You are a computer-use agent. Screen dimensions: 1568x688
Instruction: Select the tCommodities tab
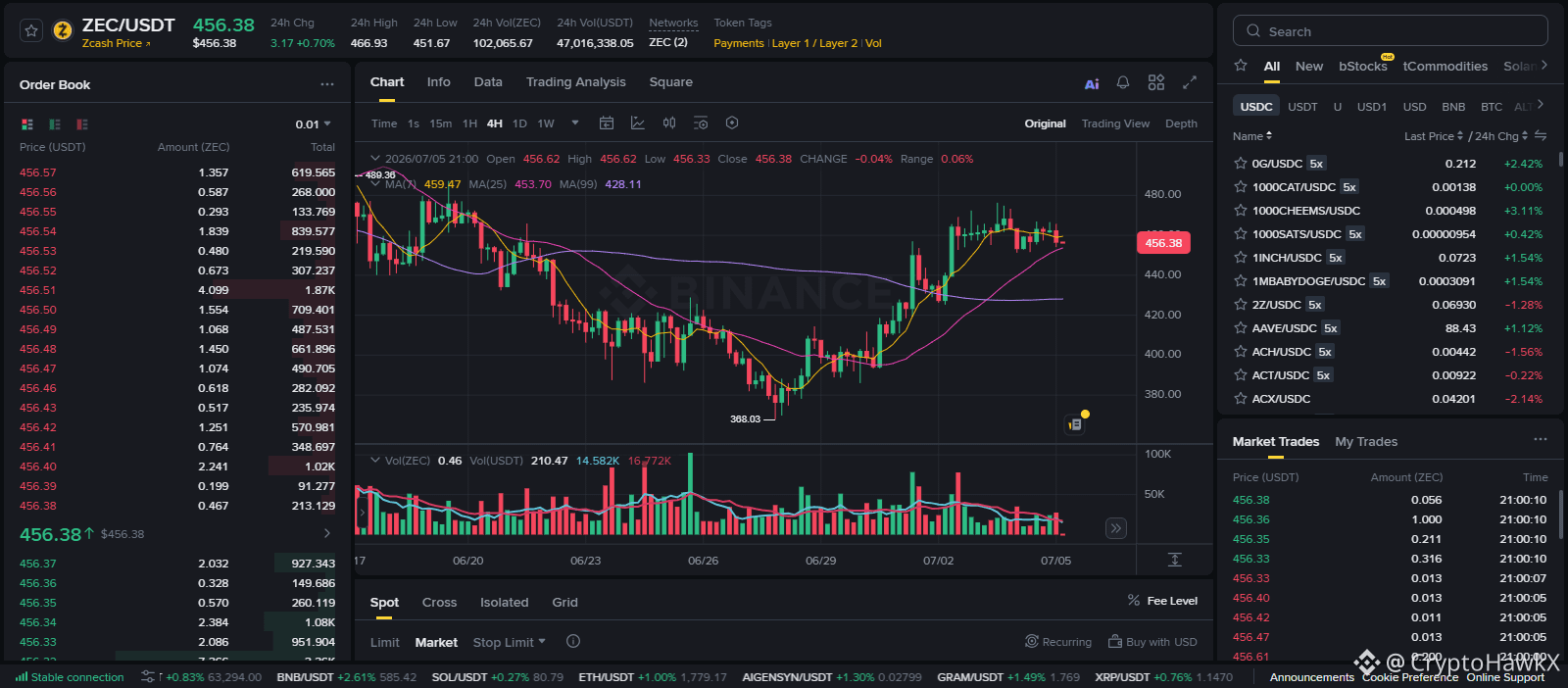point(1445,67)
